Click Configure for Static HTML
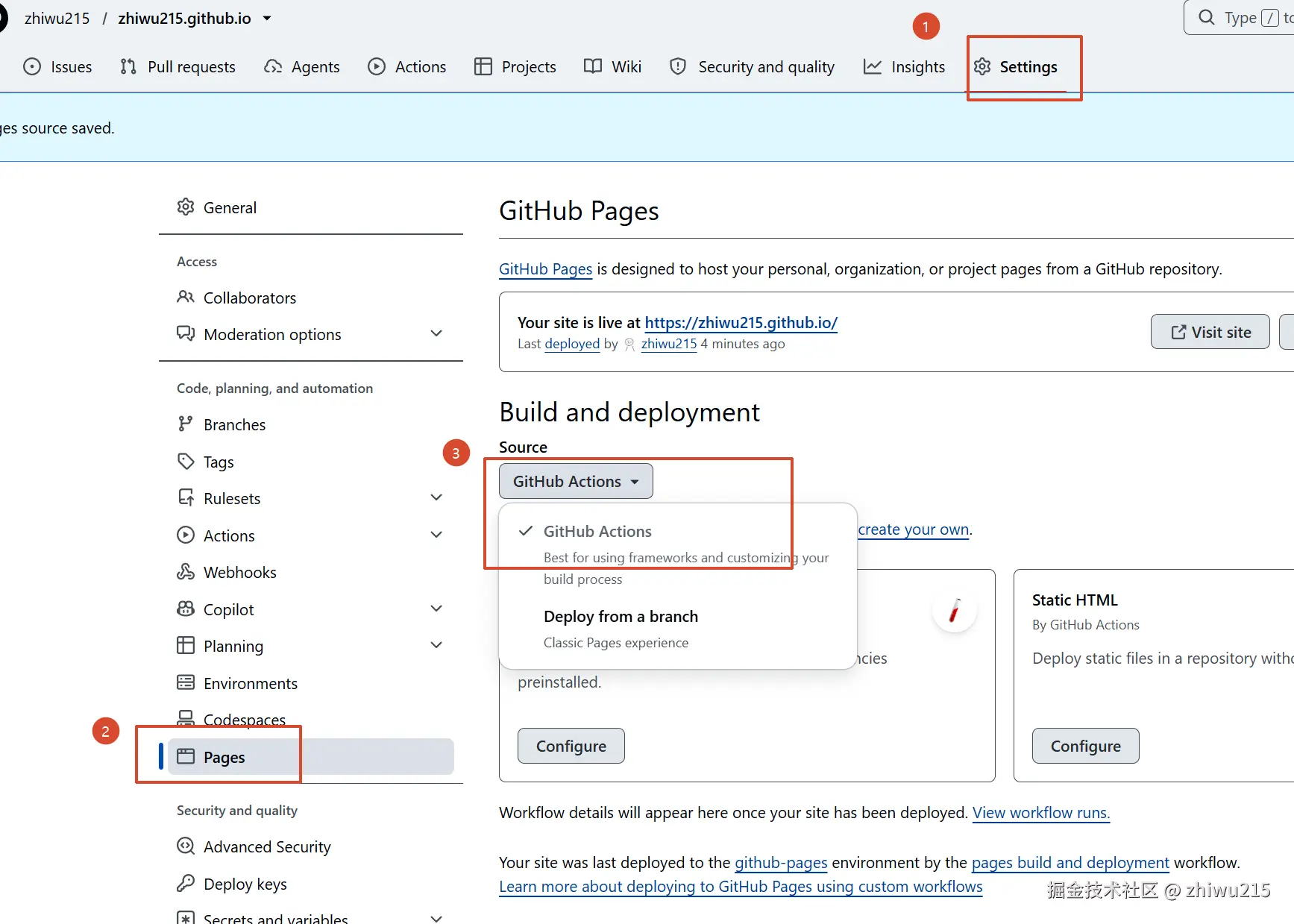Screen dimensions: 1294x924 point(1086,746)
